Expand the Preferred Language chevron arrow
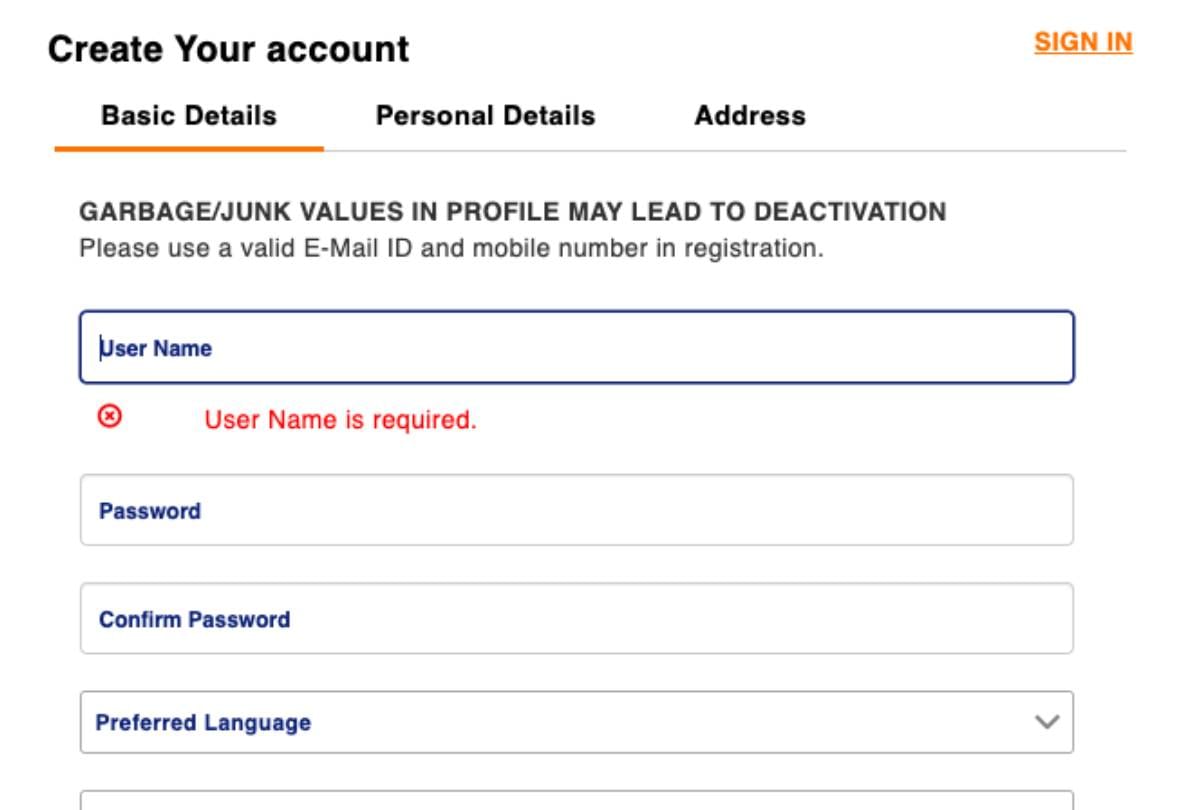 click(1047, 721)
